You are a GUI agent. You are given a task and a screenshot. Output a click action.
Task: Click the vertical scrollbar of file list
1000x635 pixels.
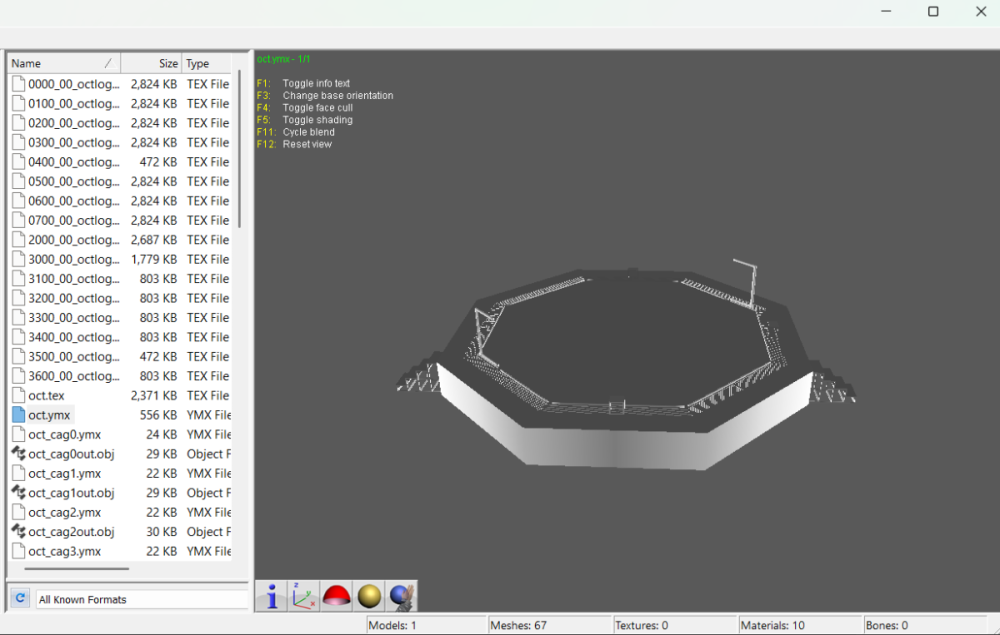(239, 149)
